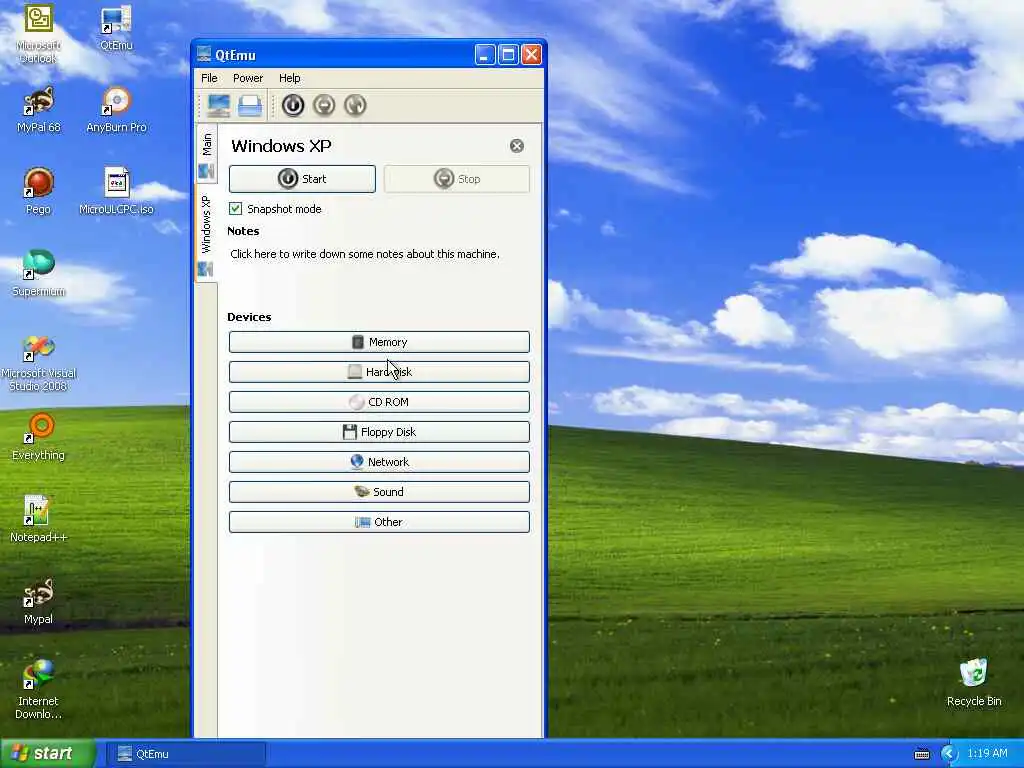This screenshot has width=1024, height=768.
Task: Click the 1:19 AM taskbar clock
Action: [x=987, y=754]
